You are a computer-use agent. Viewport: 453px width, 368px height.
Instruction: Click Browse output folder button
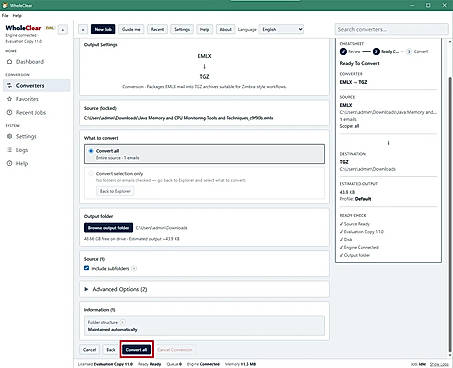pyautogui.click(x=108, y=228)
